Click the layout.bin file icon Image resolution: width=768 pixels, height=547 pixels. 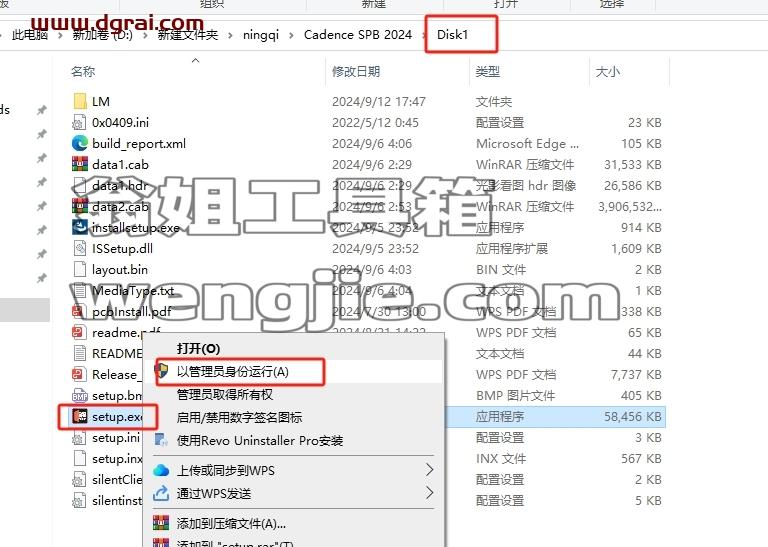pos(79,270)
